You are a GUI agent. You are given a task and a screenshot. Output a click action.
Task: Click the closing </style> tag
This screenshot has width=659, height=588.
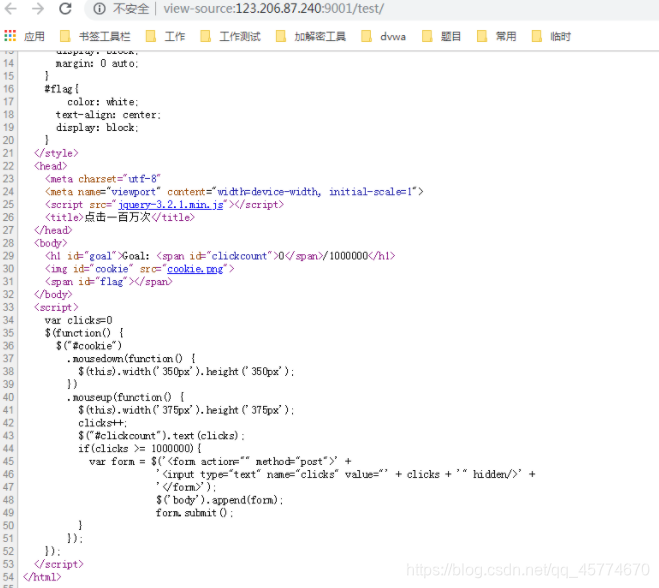pos(56,153)
